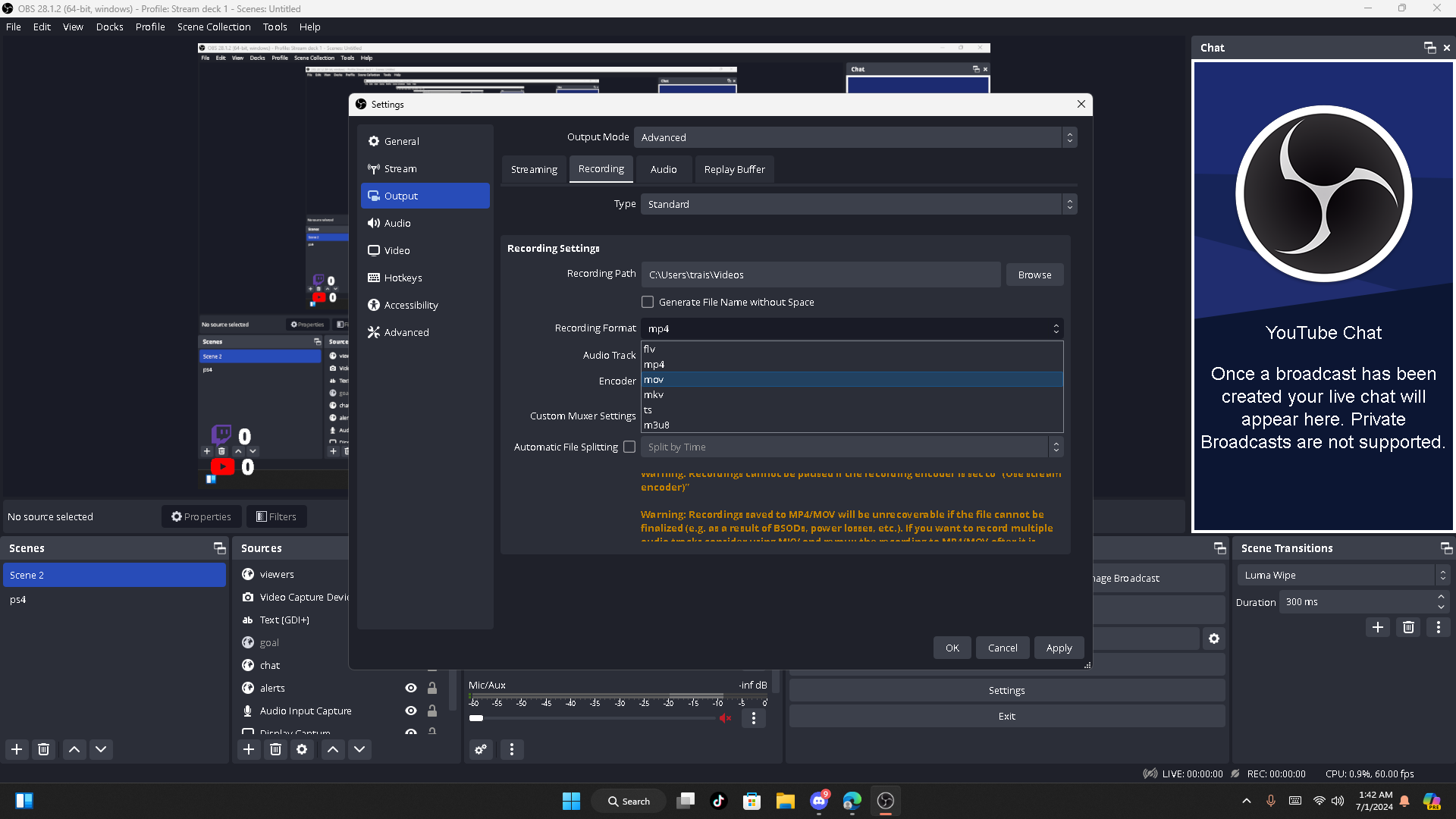
Task: Open the Tools menu
Action: [275, 27]
